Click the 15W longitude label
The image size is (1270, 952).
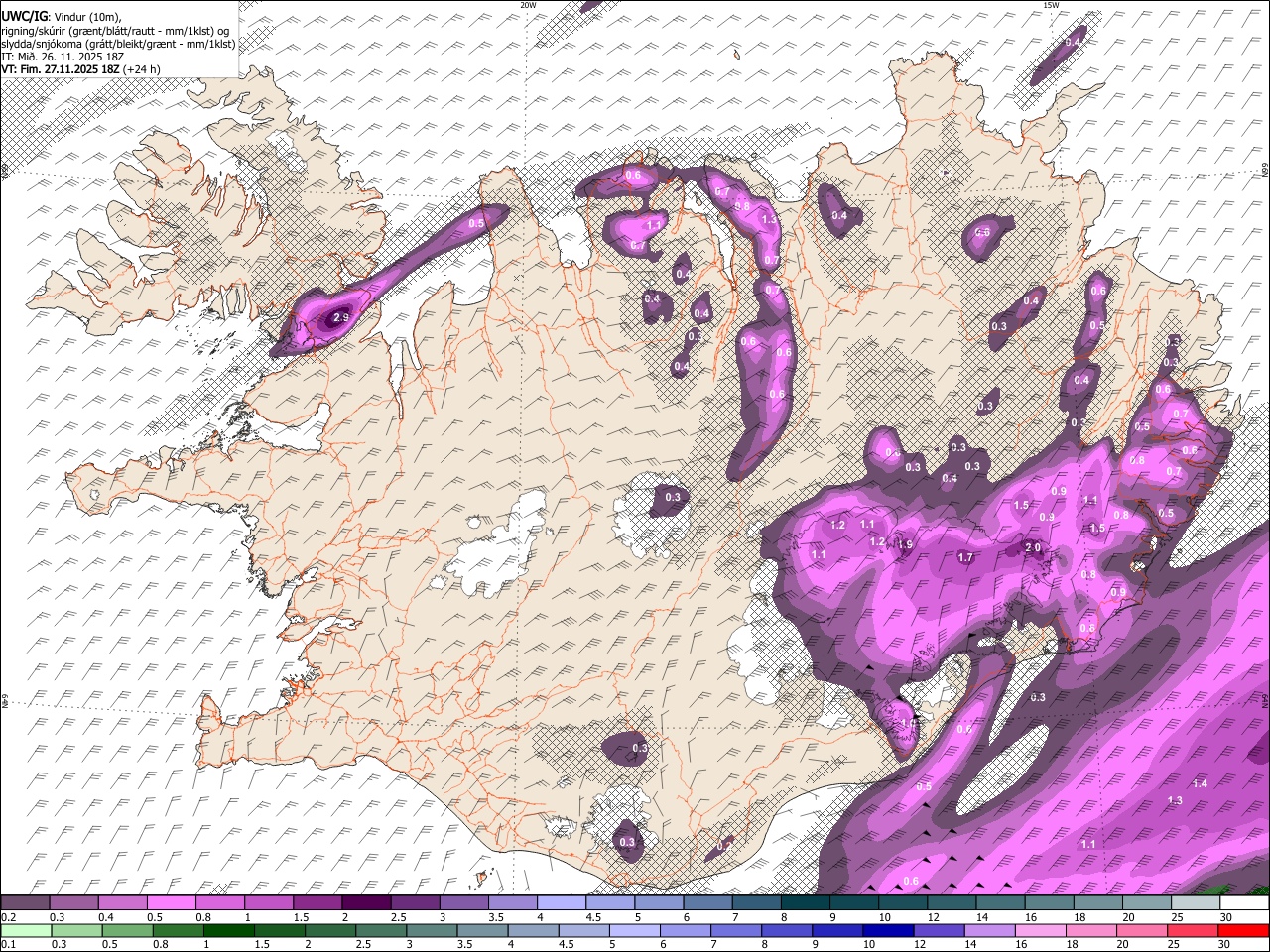click(1051, 5)
